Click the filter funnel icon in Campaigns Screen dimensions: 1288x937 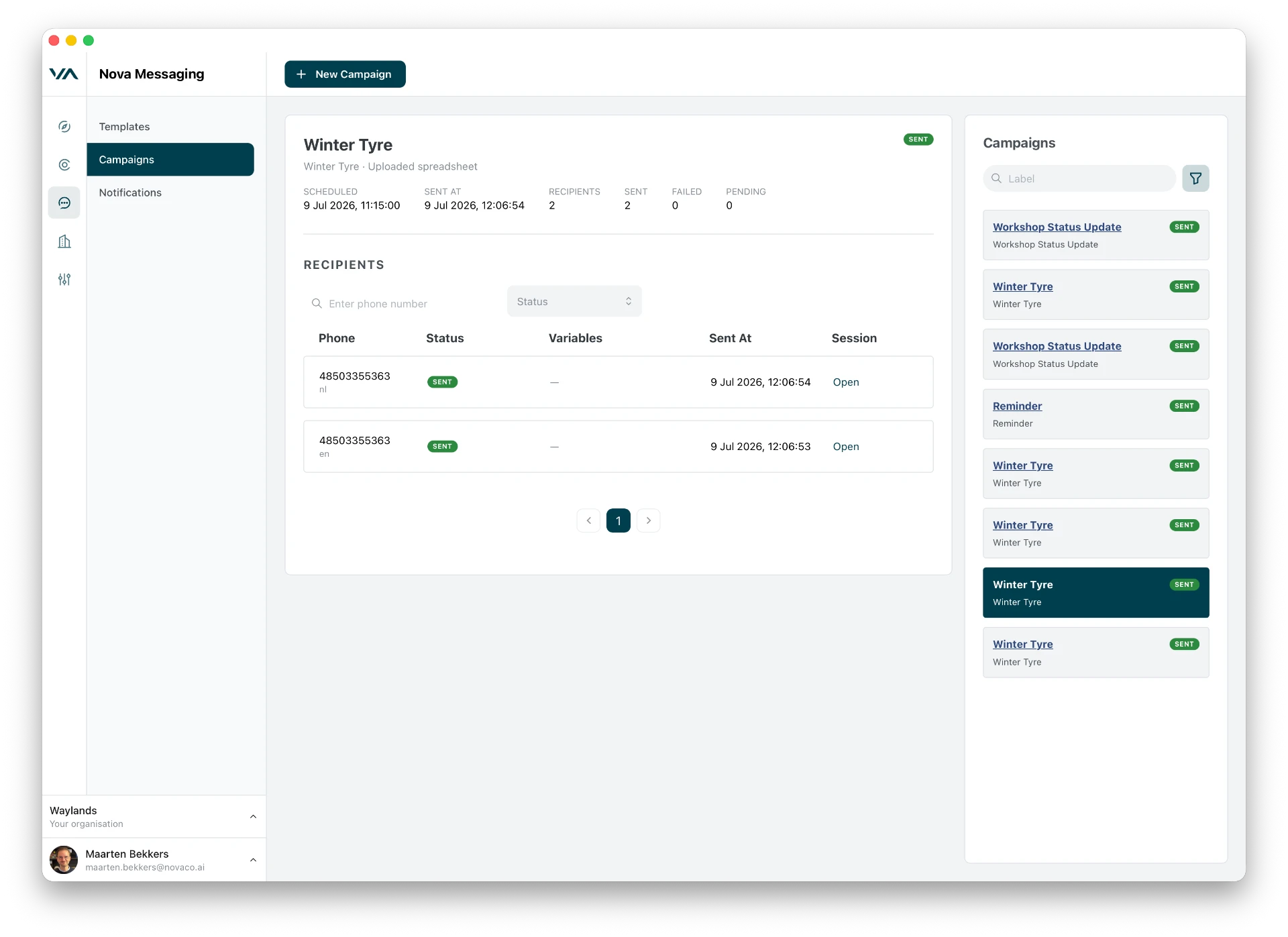click(x=1195, y=178)
